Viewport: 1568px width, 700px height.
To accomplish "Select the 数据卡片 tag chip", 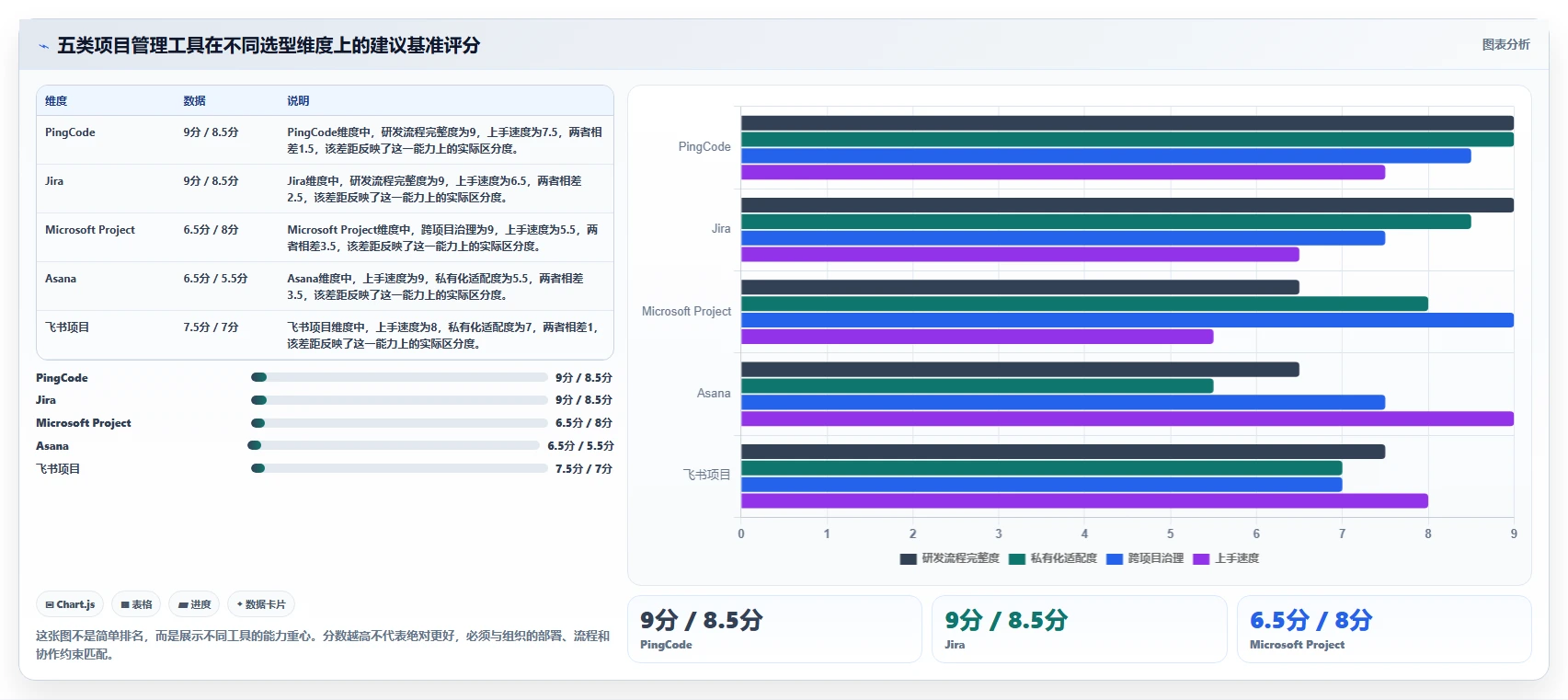I will 261,604.
